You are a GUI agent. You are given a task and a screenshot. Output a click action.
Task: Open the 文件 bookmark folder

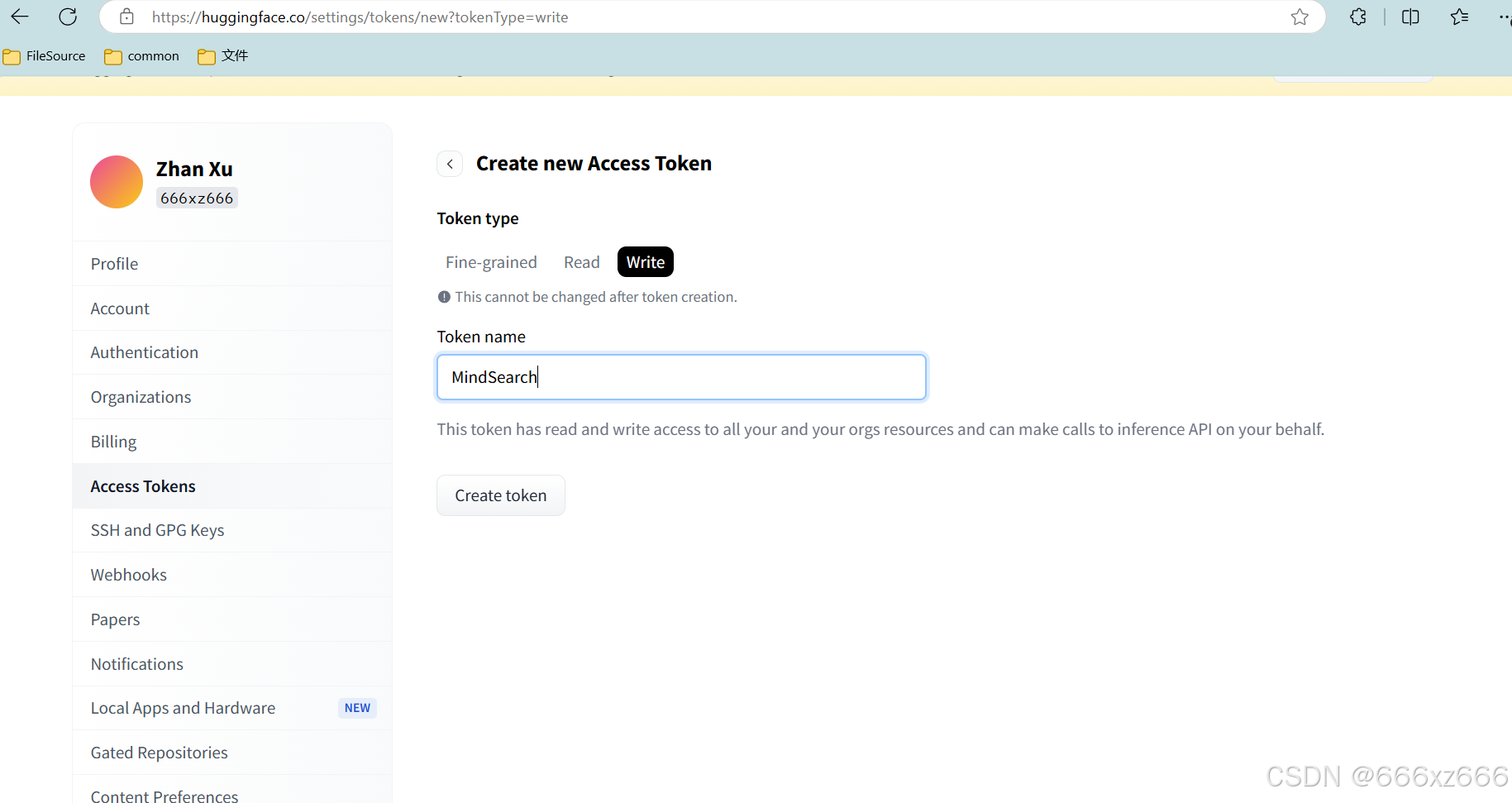[x=223, y=56]
